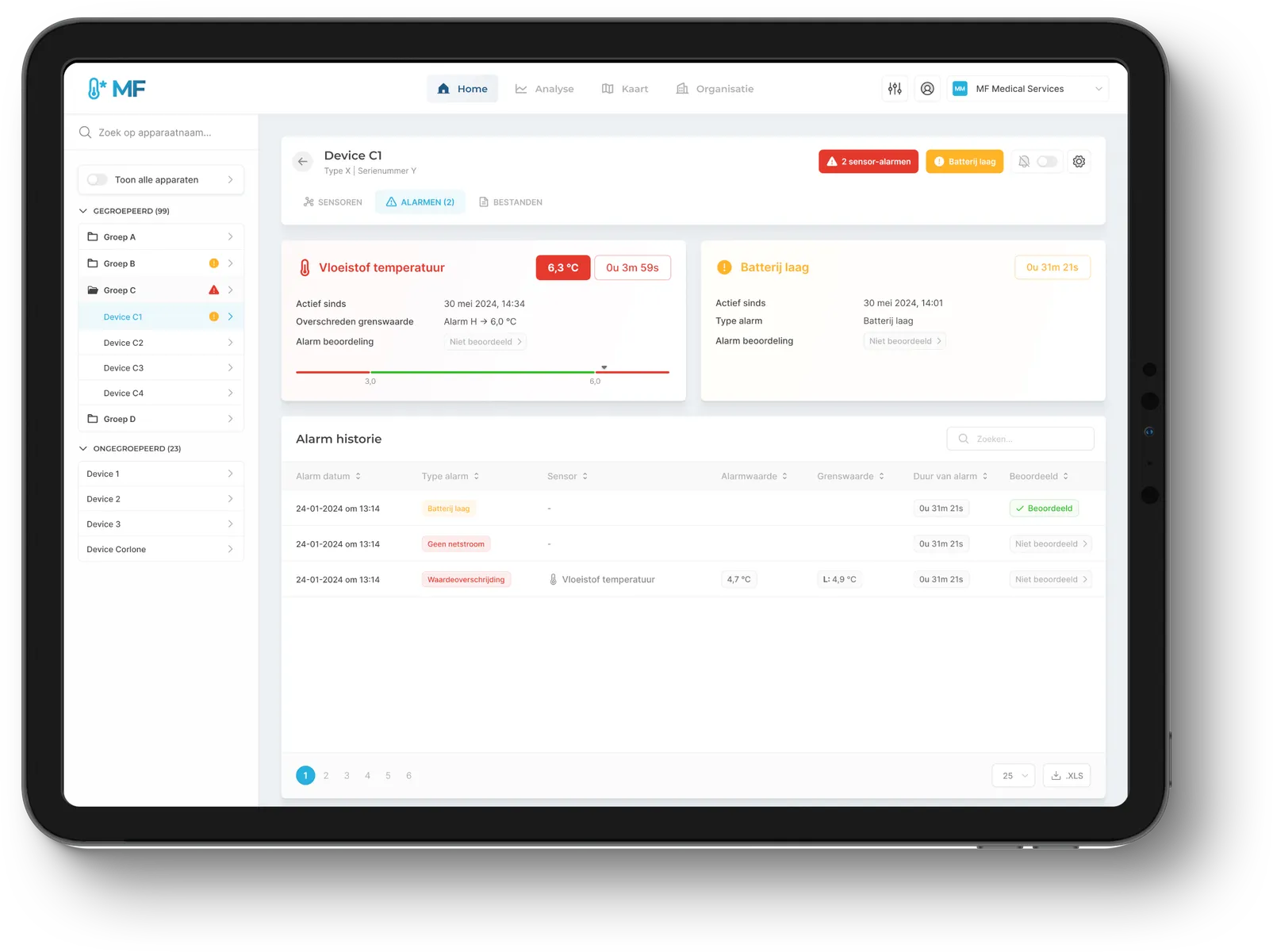Click Device C1 orange warning indicator
The image size is (1273, 952).
tap(213, 317)
